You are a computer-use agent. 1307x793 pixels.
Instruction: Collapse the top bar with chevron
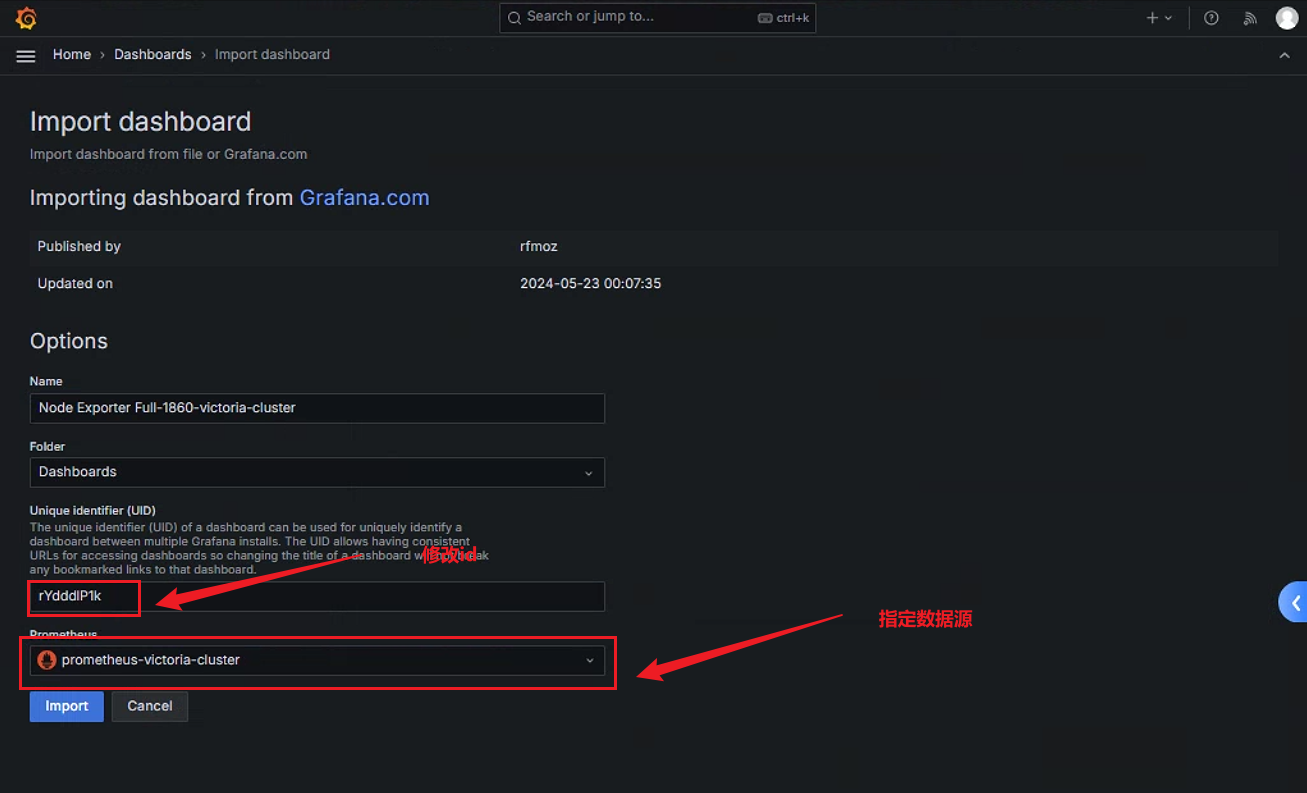click(x=1284, y=56)
